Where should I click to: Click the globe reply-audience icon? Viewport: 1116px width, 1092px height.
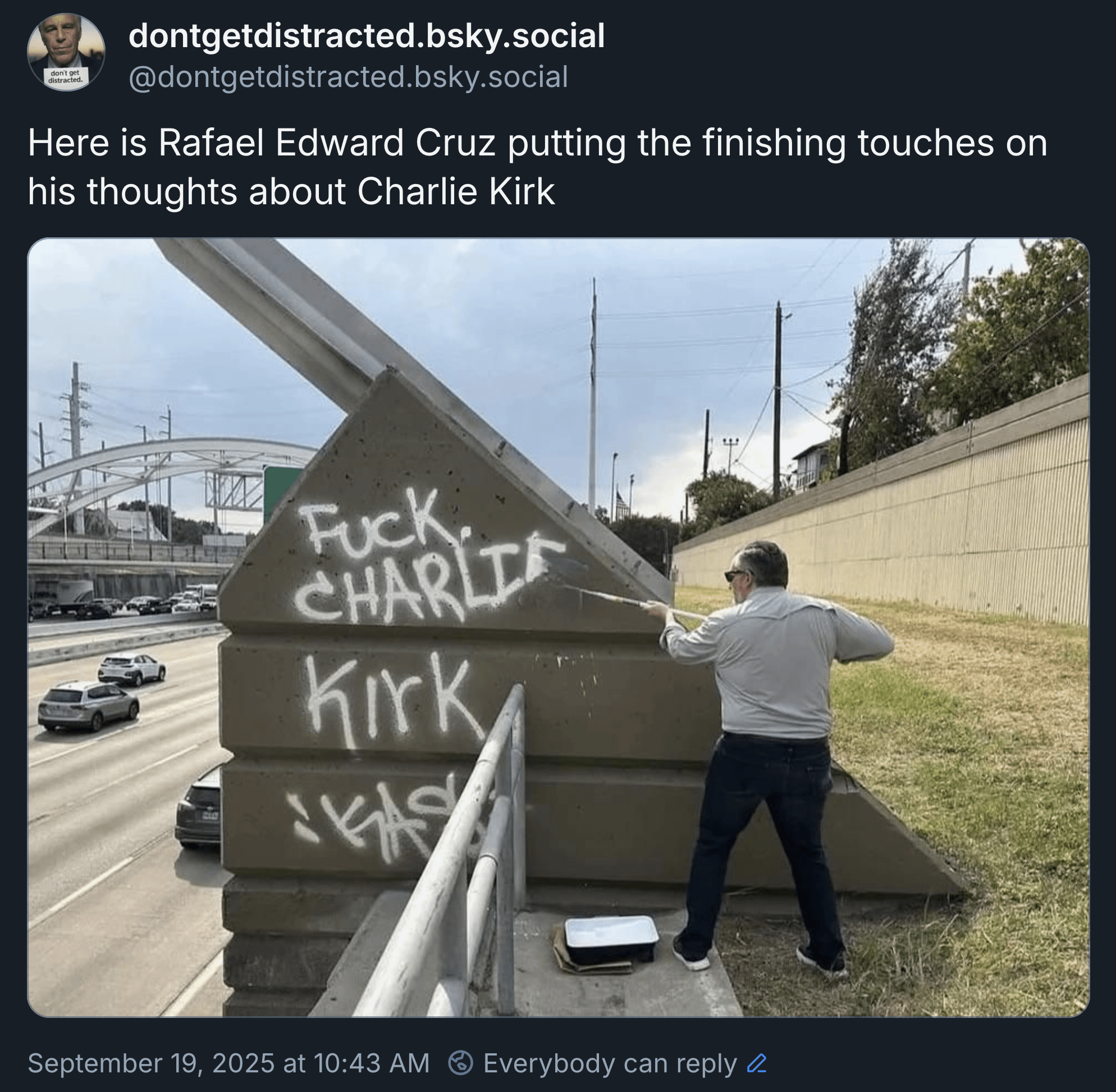461,1063
